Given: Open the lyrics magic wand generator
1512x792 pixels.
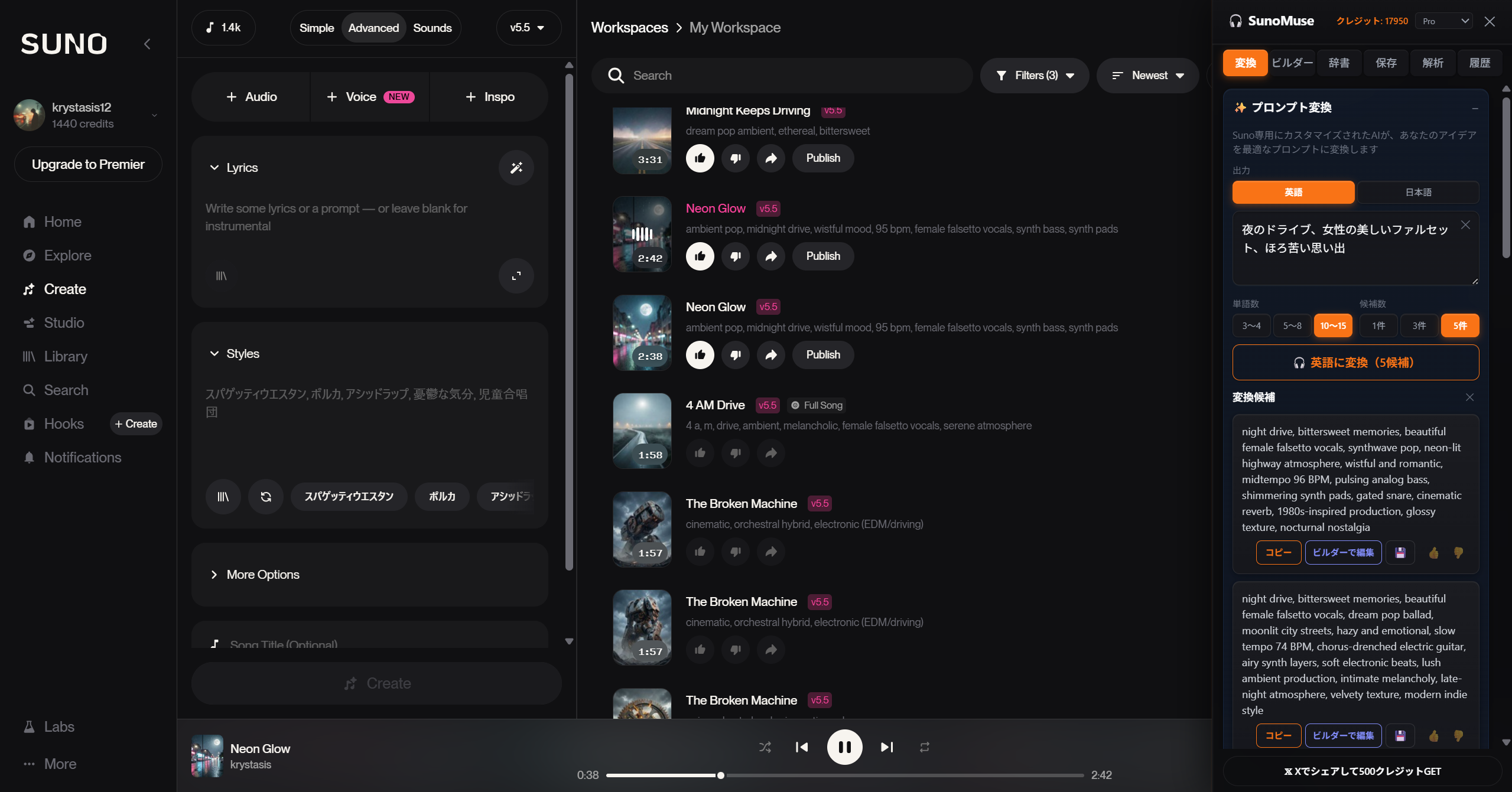Looking at the screenshot, I should pos(516,168).
